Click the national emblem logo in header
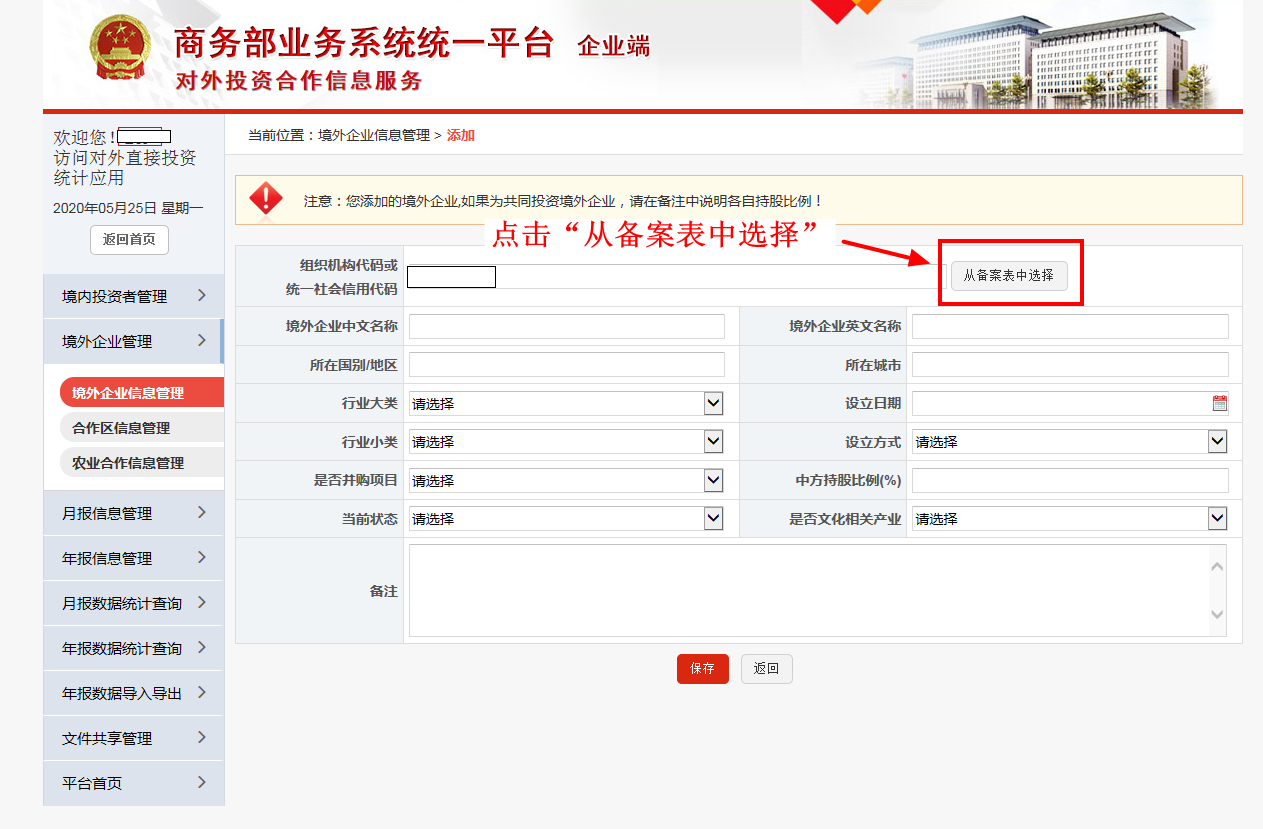 [119, 50]
